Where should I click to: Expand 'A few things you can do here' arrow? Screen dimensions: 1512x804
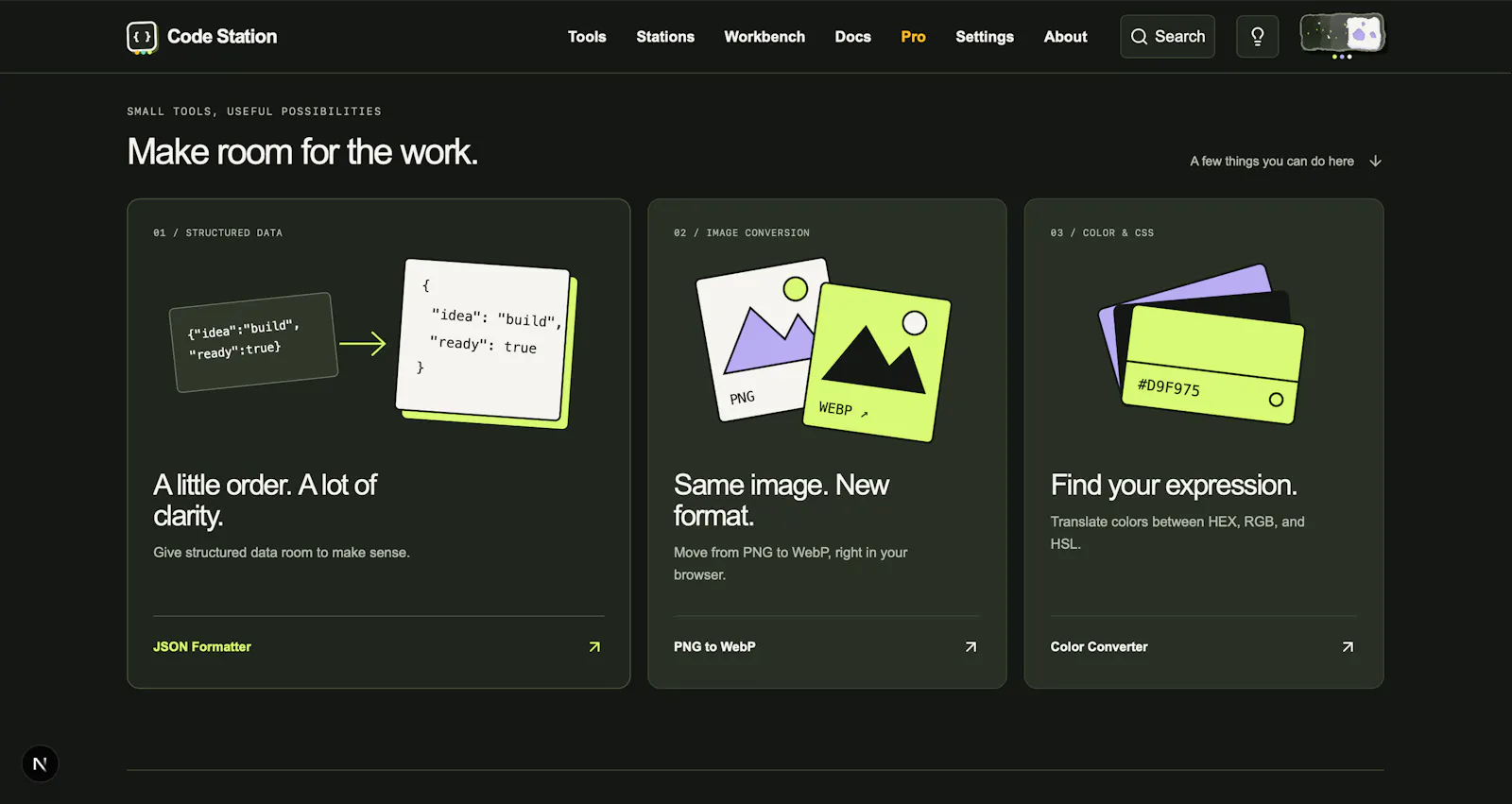[1375, 162]
